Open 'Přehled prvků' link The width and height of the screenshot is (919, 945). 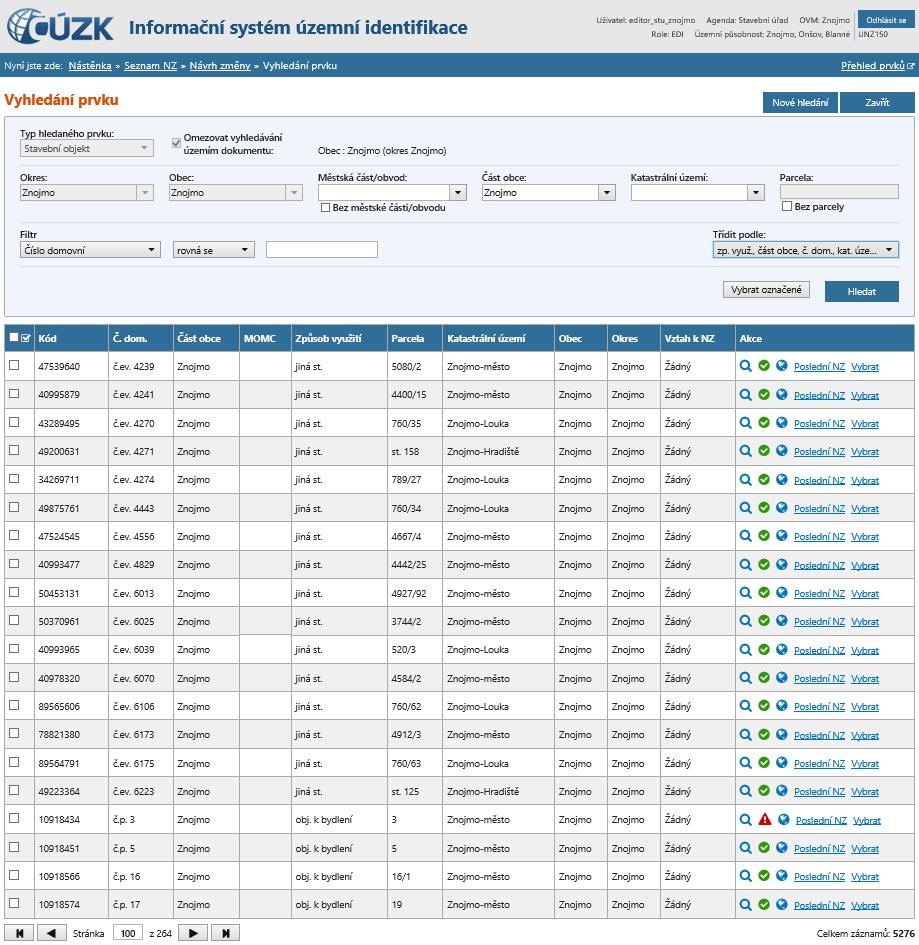[877, 66]
